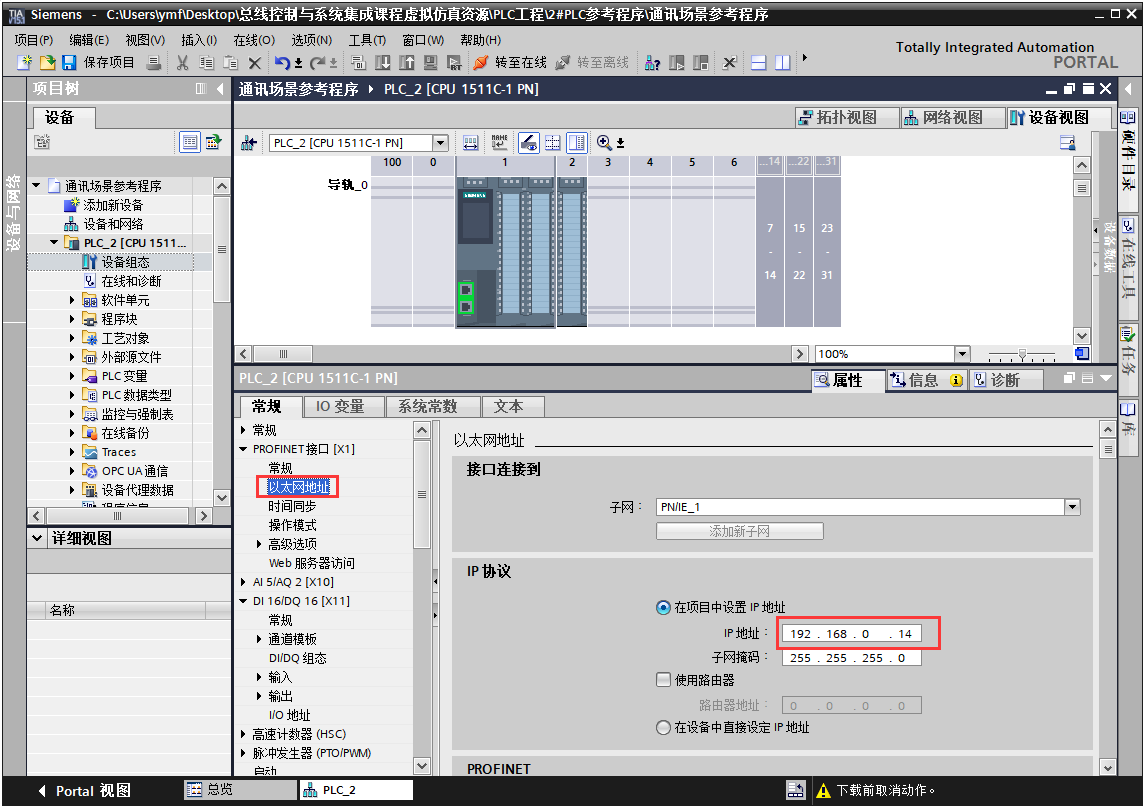This screenshot has width=1145, height=808.
Task: Click the switch to network view icon
Action: (x=249, y=142)
